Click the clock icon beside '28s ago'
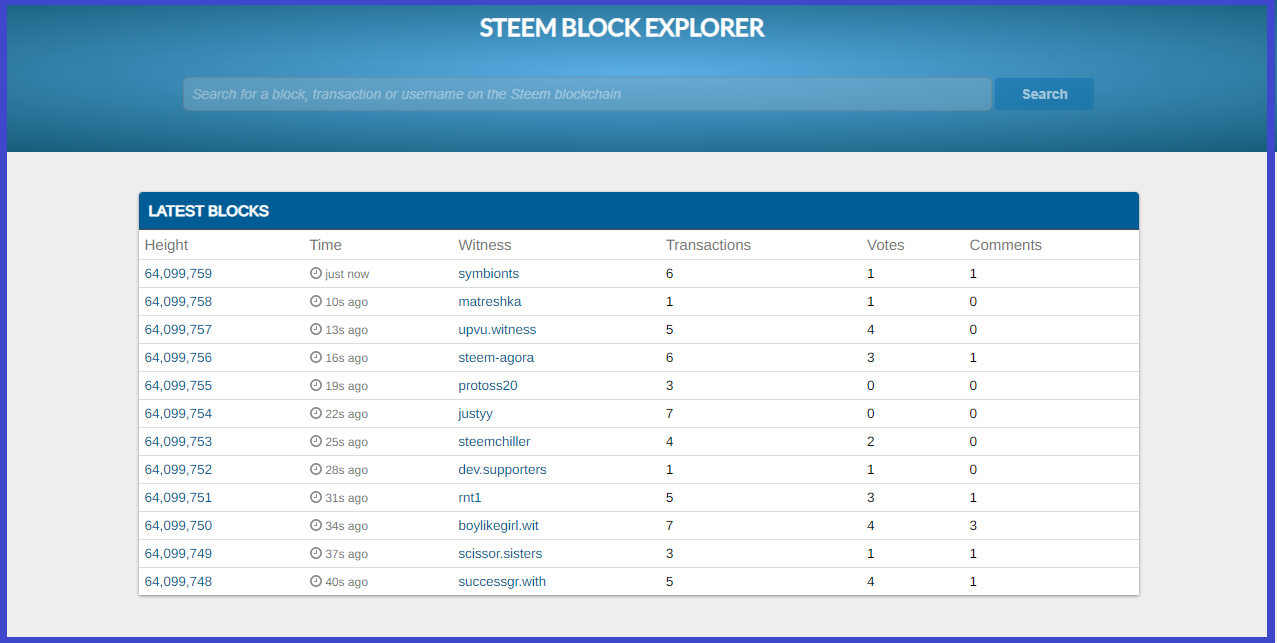Viewport: 1277px width, 643px height. coord(316,469)
